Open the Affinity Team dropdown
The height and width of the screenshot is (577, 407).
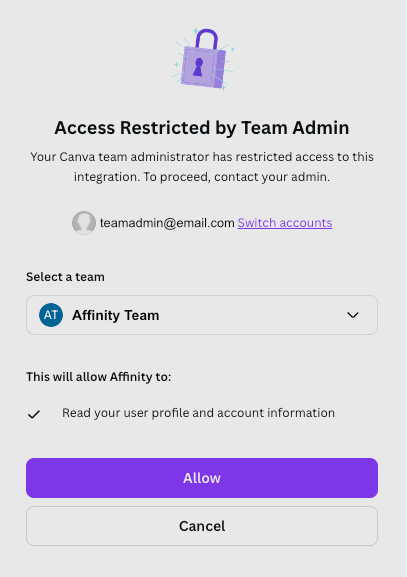(202, 315)
